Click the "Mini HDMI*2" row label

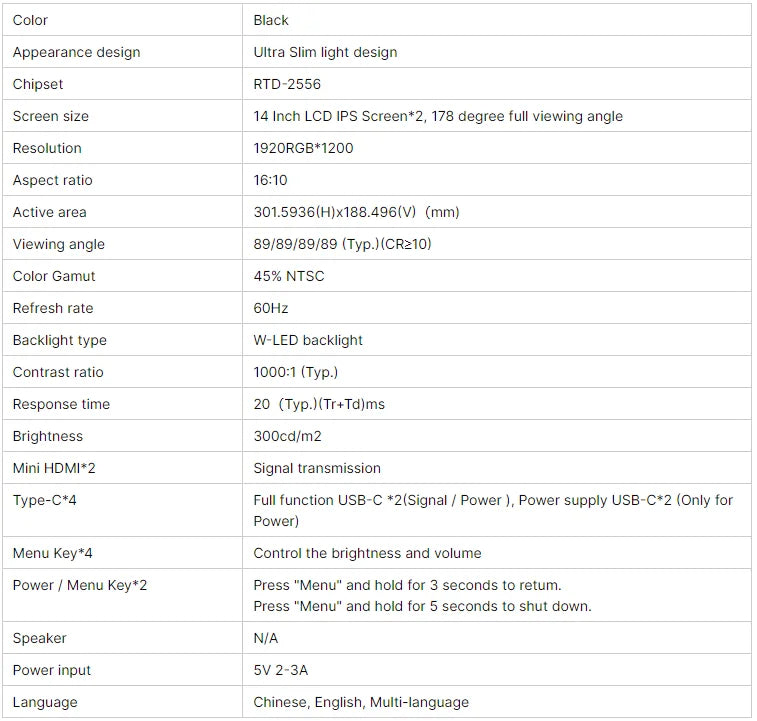point(54,468)
